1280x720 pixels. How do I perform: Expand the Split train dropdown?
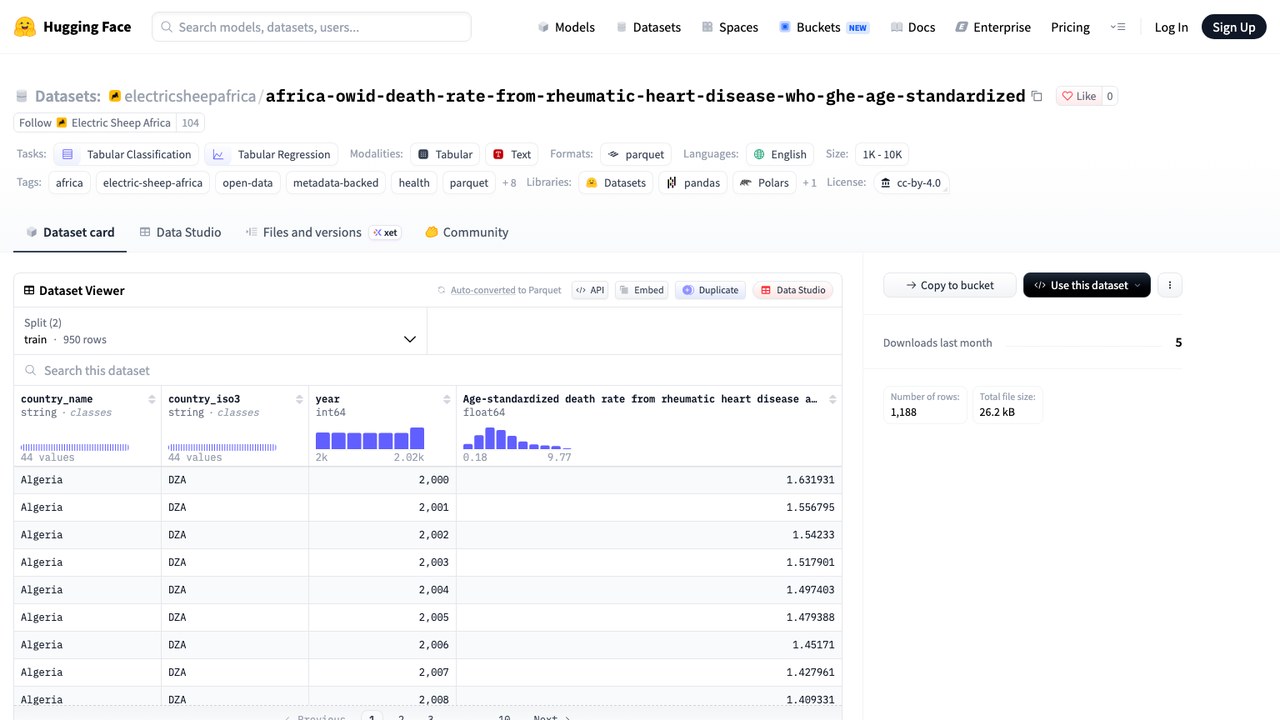point(220,331)
